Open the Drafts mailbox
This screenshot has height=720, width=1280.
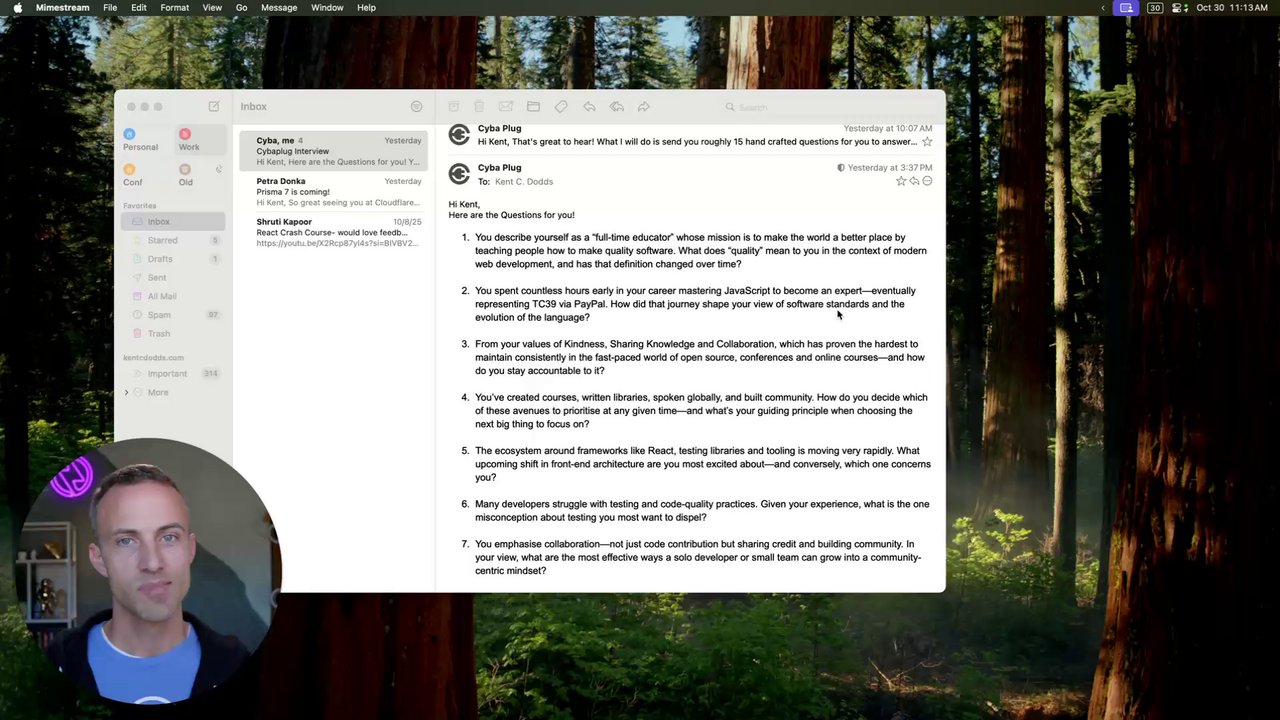click(173, 259)
